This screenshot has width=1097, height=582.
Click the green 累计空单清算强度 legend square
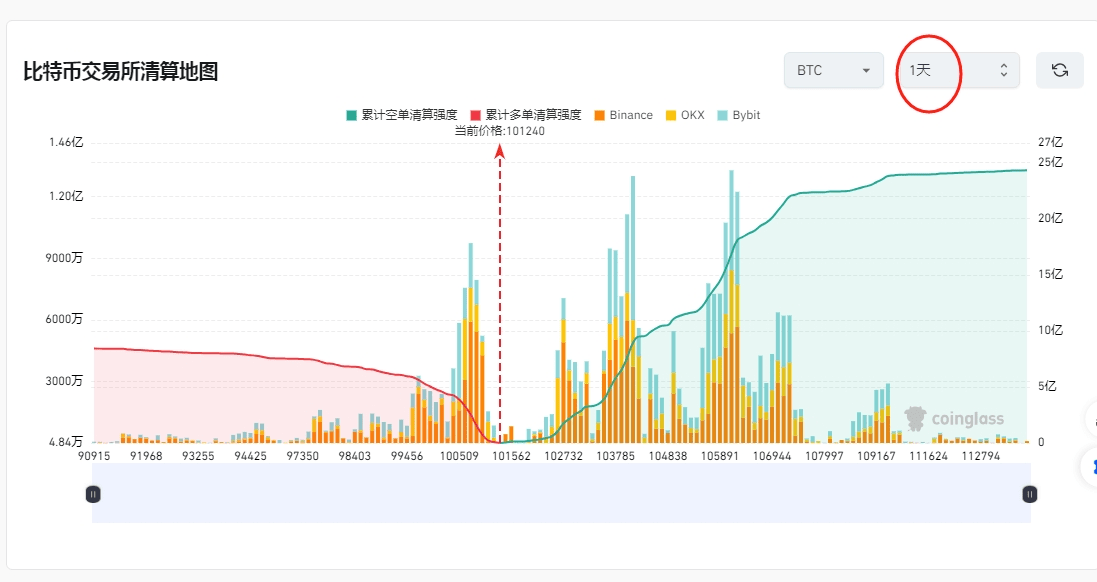tap(351, 115)
